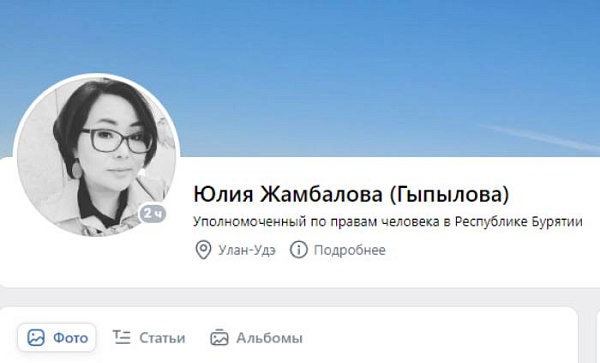Click the info circle icon beside Подробнее
Screen dimensions: 600x363
coord(298,250)
